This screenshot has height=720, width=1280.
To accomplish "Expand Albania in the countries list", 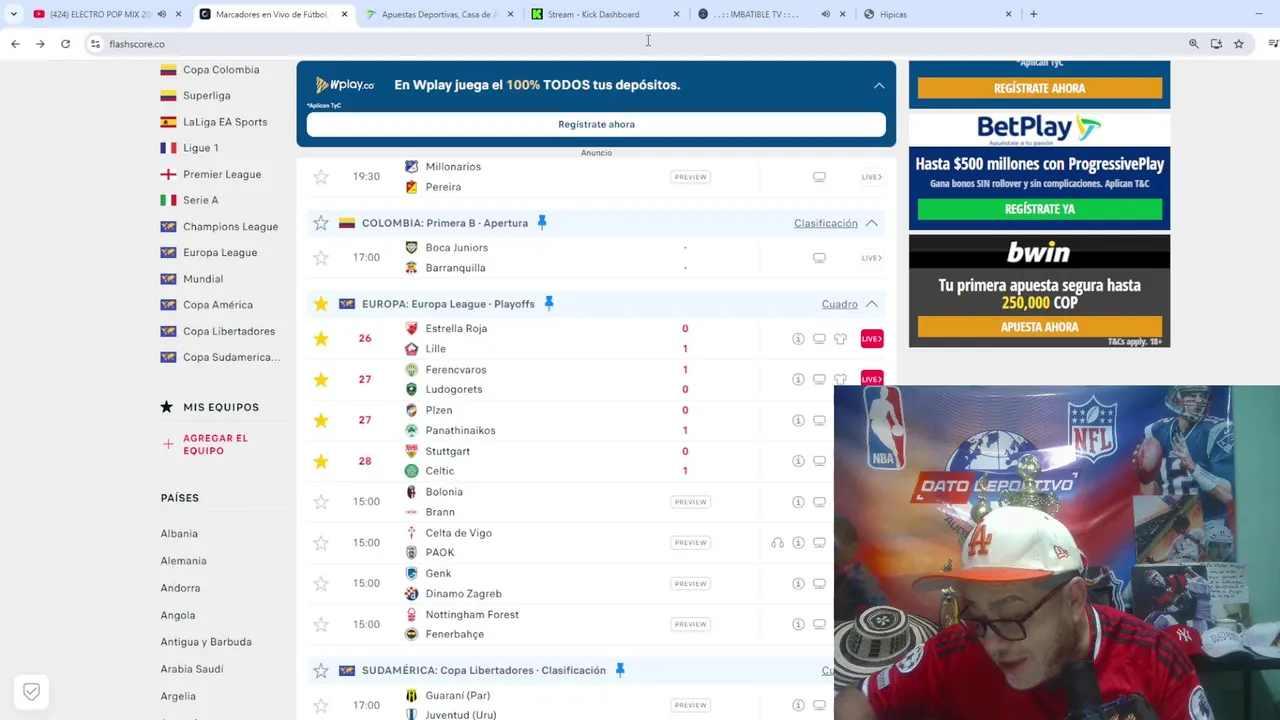I will pyautogui.click(x=179, y=534).
